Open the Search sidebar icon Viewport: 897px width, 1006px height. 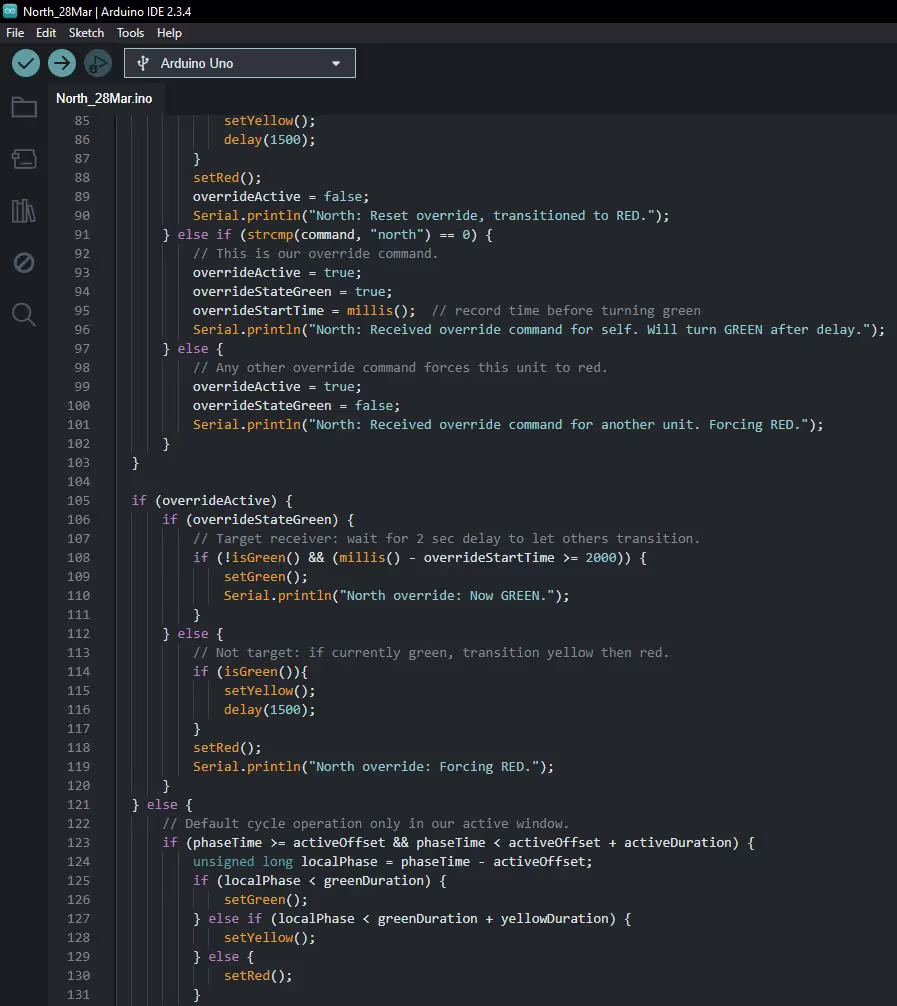[x=24, y=315]
